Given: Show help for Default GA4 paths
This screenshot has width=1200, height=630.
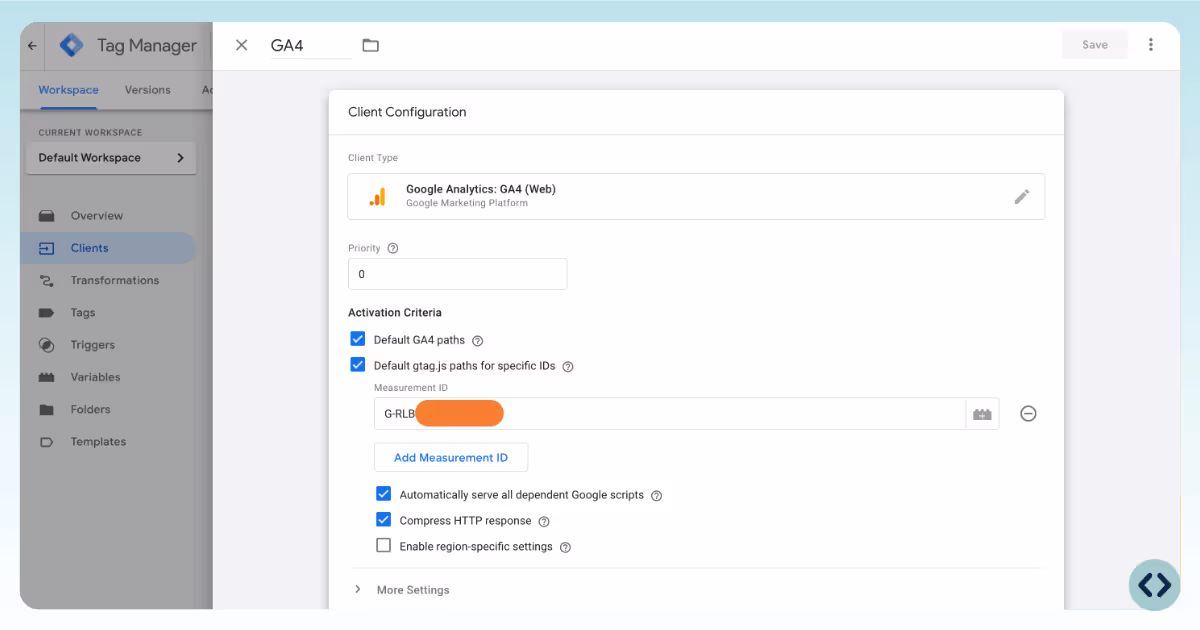Looking at the screenshot, I should 477,340.
